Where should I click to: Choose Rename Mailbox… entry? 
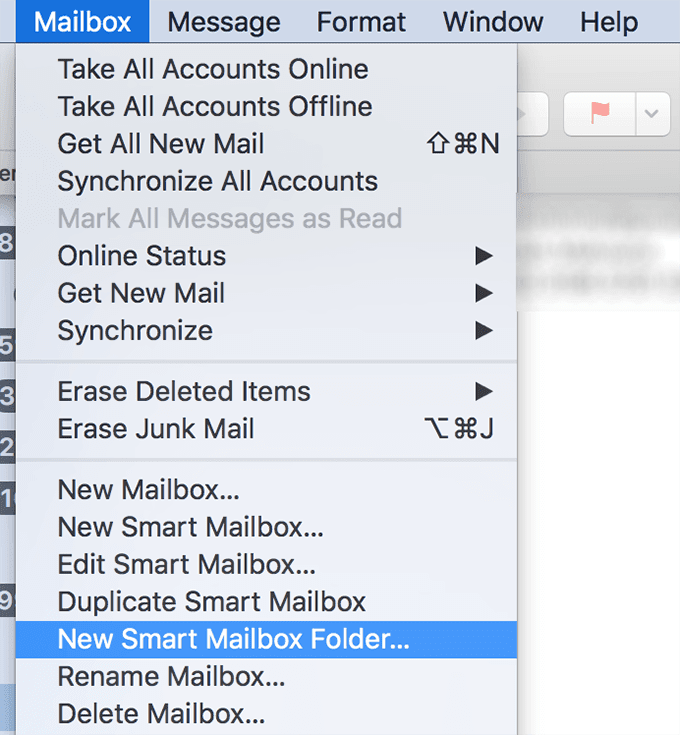(x=266, y=677)
